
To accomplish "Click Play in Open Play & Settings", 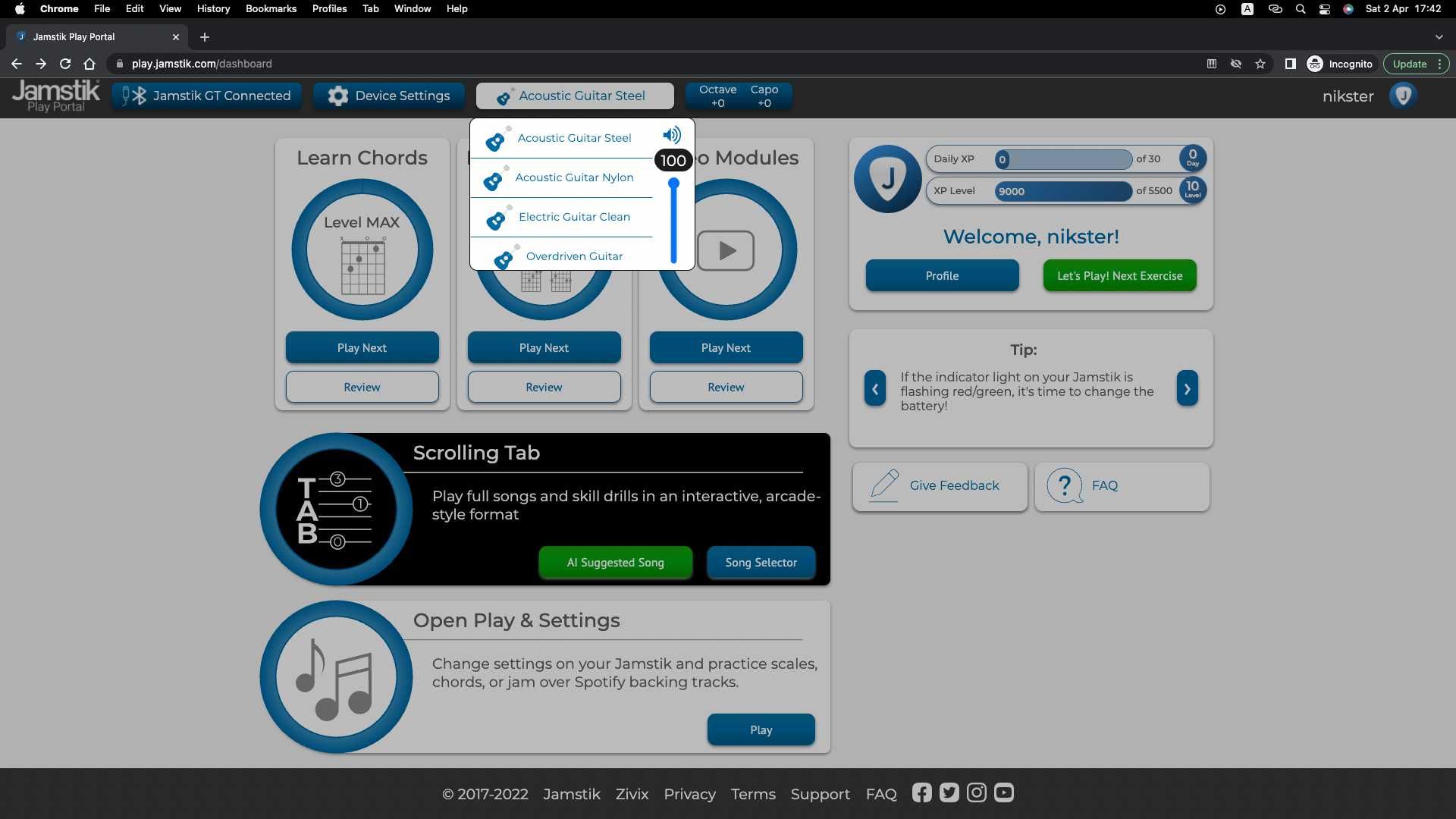I will point(761,730).
